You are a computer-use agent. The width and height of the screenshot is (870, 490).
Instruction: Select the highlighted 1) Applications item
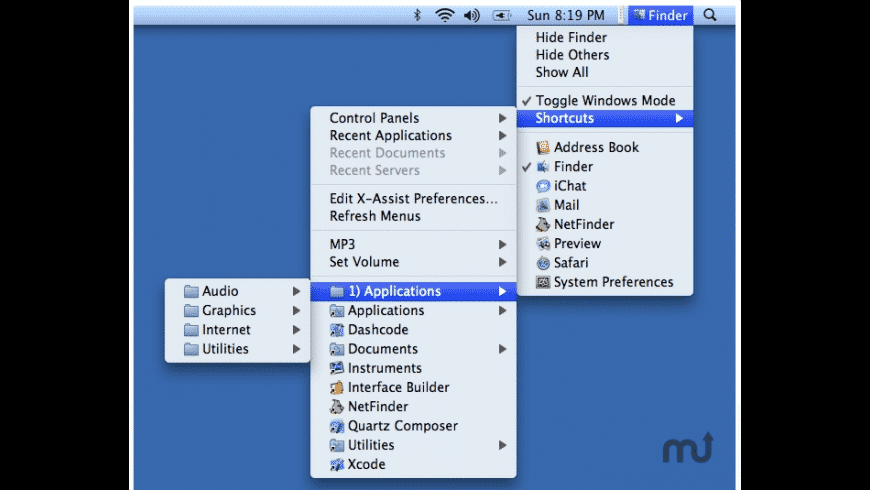pos(413,291)
